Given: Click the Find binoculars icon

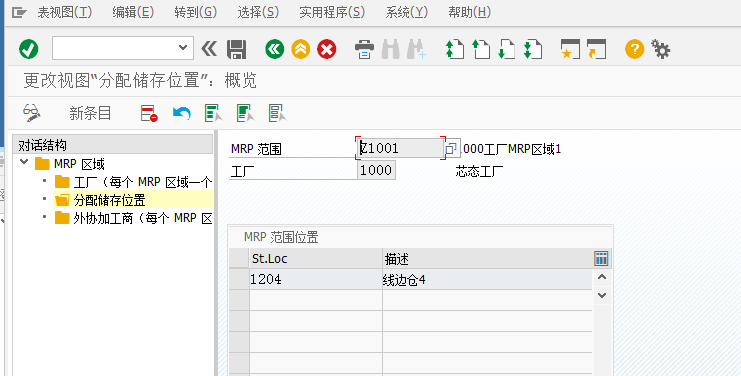Looking at the screenshot, I should pyautogui.click(x=390, y=49).
